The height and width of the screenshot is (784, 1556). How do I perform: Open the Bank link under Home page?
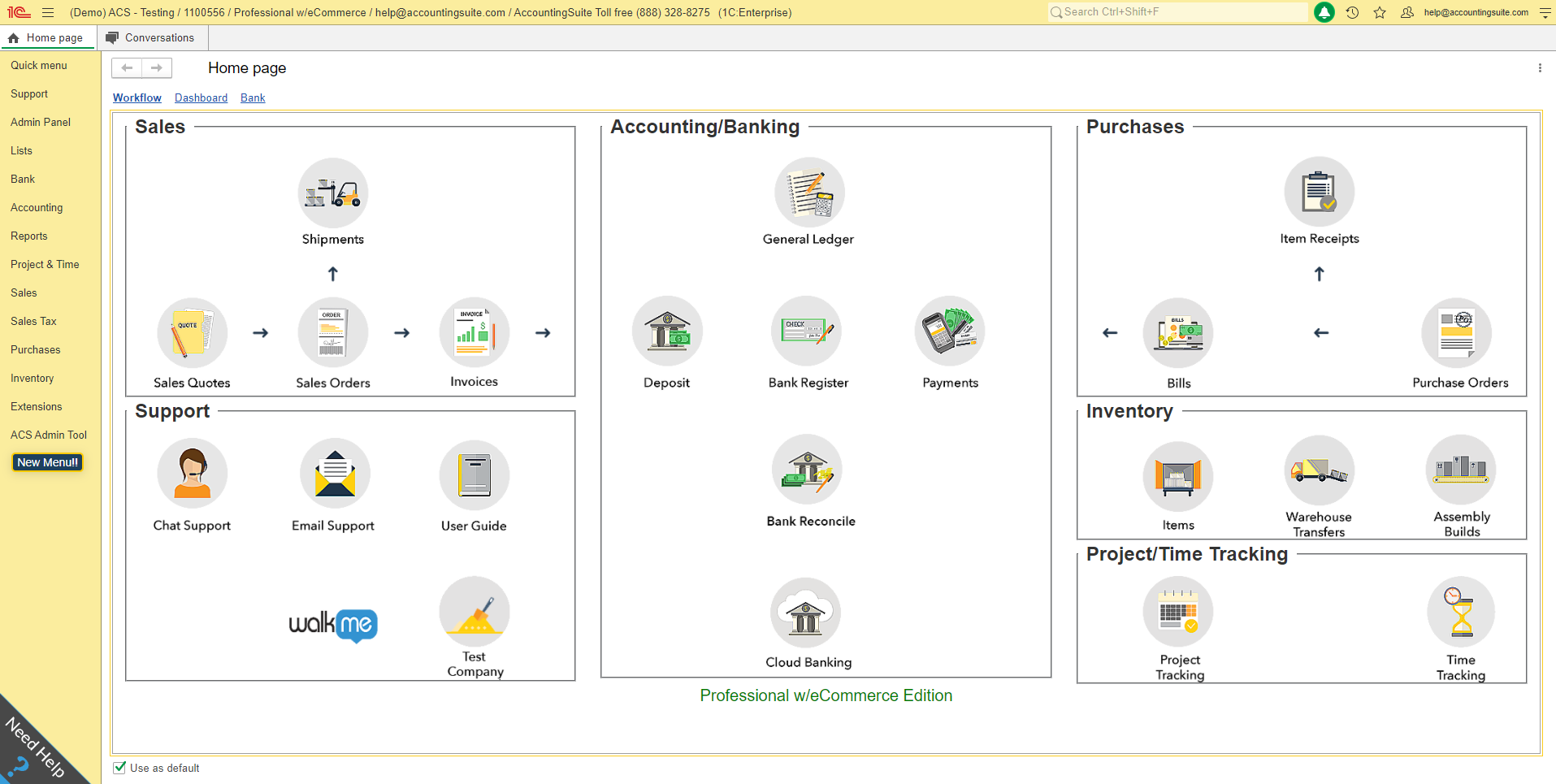tap(253, 97)
